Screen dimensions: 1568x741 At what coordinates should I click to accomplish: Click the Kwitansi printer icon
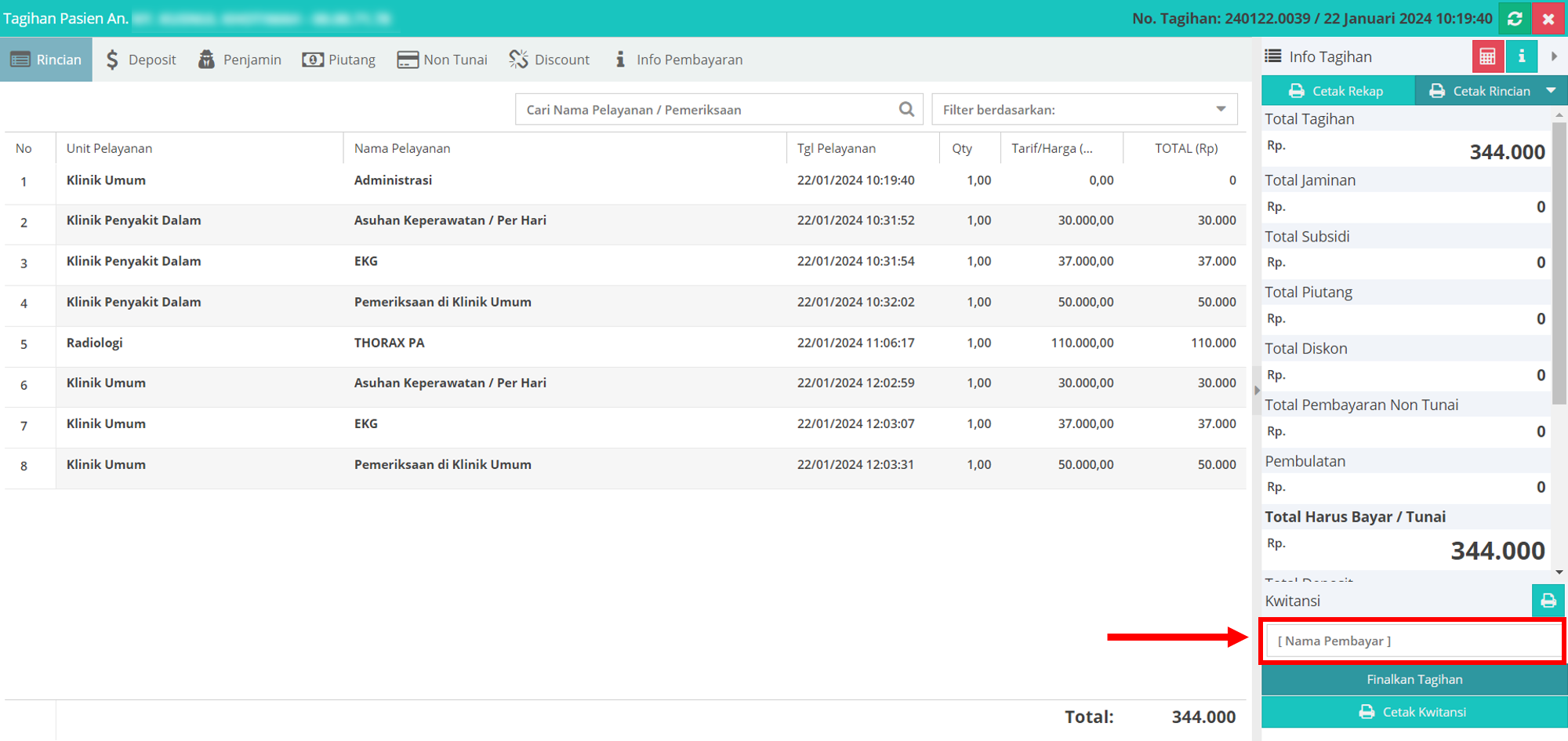coord(1548,601)
